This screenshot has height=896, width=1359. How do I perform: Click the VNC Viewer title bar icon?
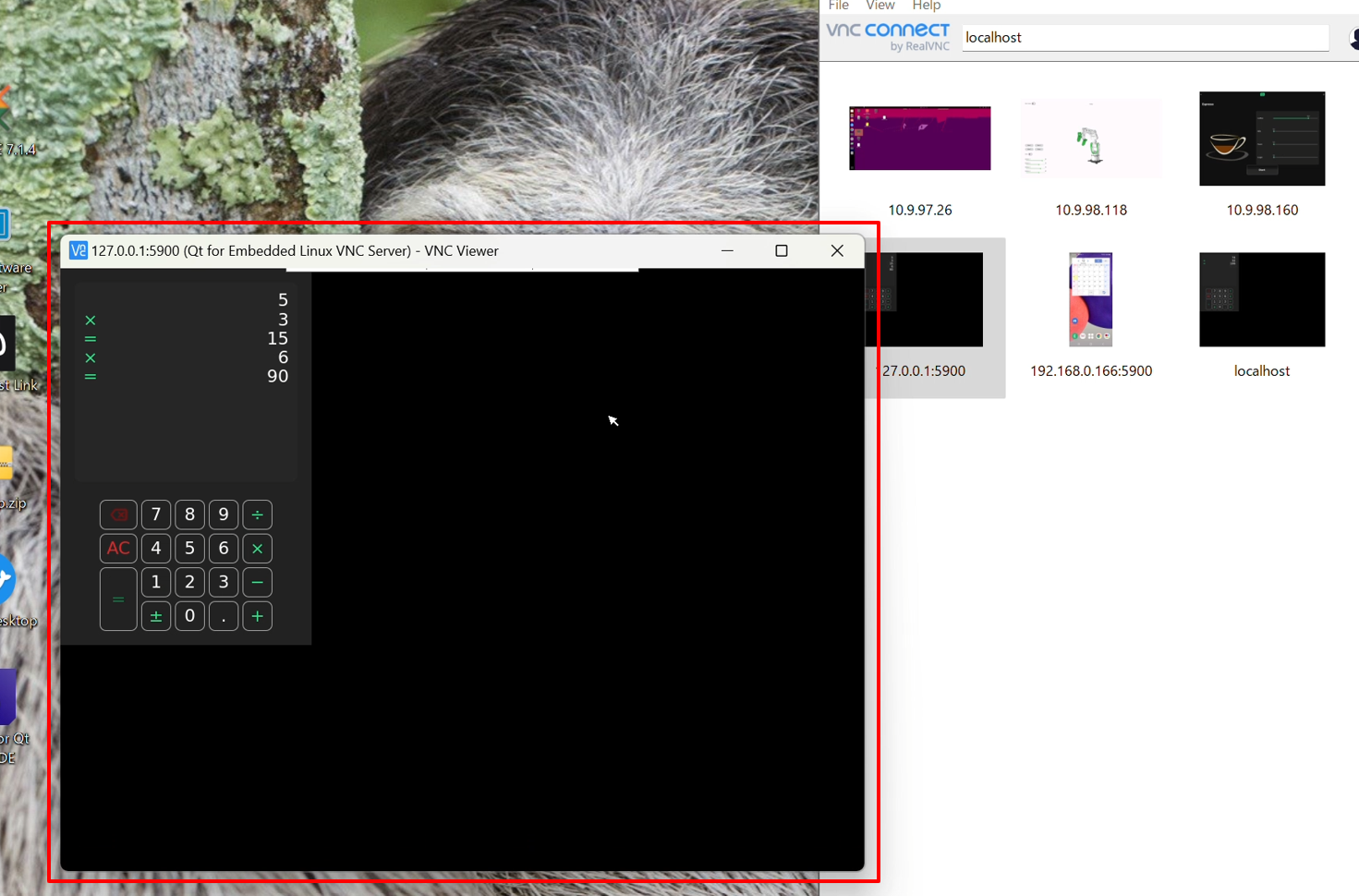pyautogui.click(x=79, y=251)
